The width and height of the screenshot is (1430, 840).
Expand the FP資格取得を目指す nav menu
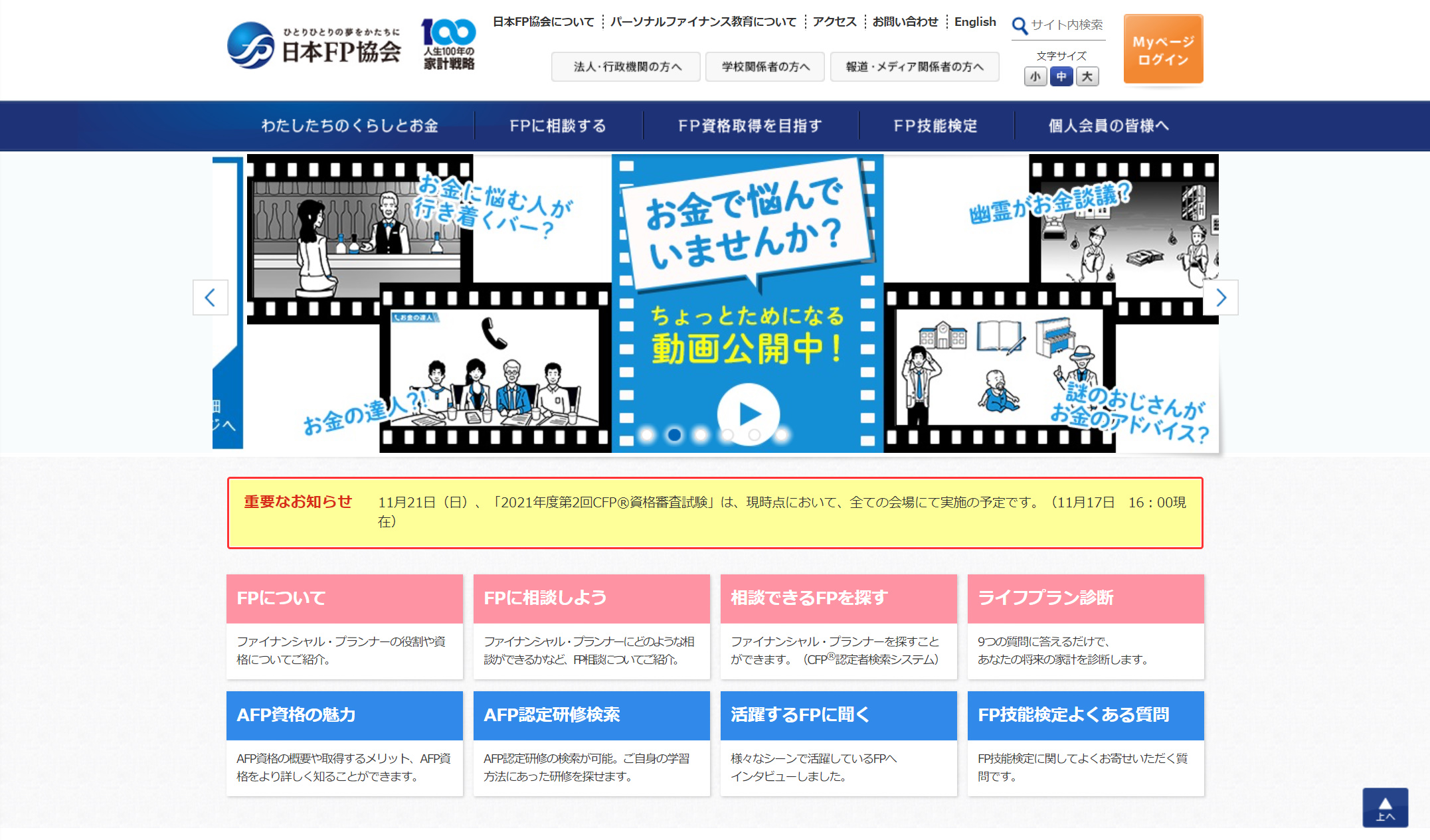pos(750,126)
